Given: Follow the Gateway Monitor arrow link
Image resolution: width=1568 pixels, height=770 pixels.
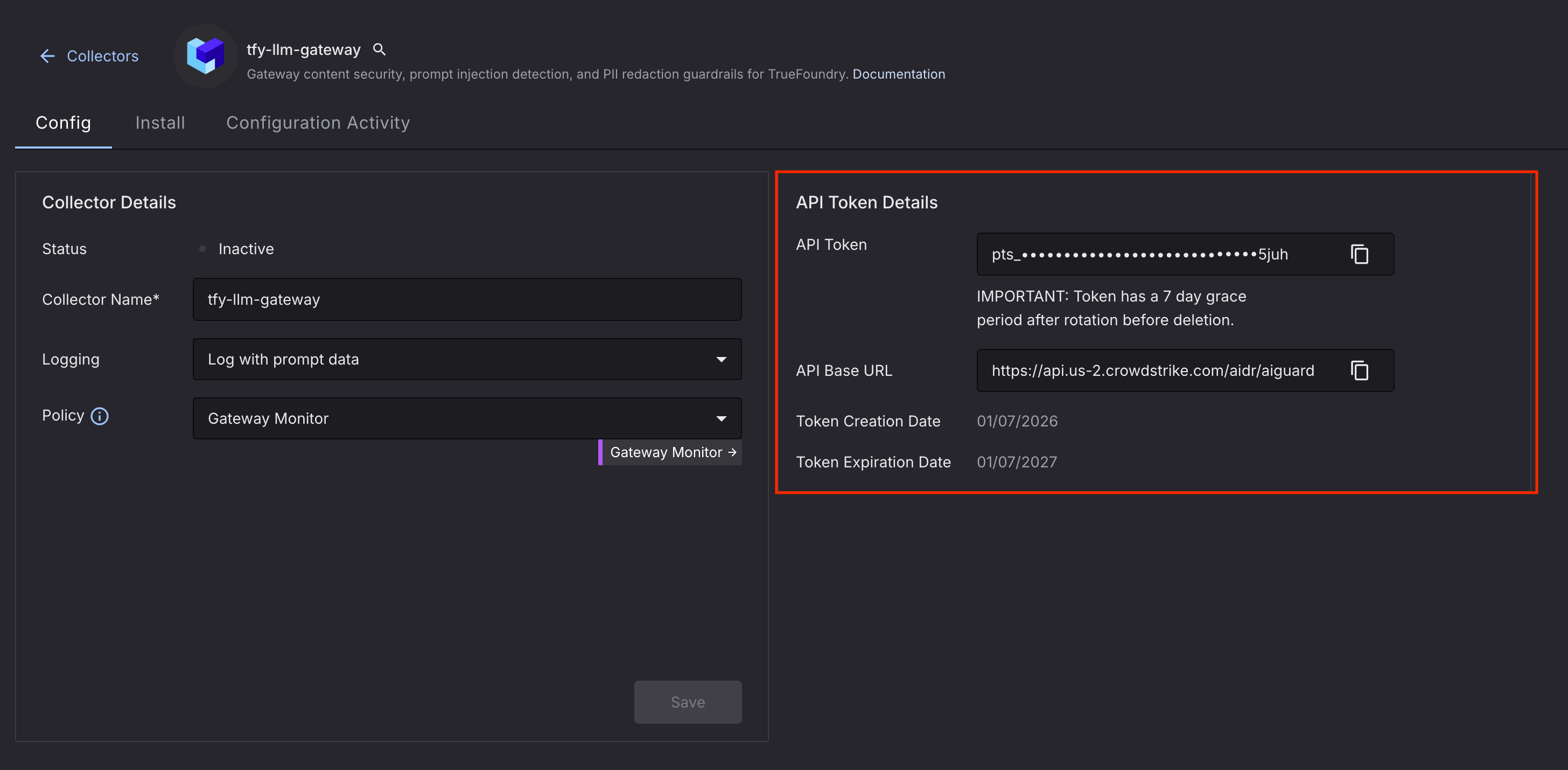Looking at the screenshot, I should coord(670,452).
